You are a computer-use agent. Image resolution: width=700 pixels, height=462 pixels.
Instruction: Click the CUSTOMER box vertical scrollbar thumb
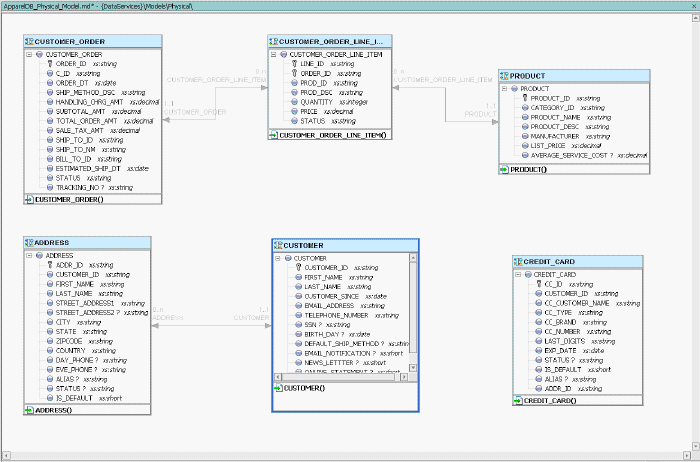(x=413, y=307)
